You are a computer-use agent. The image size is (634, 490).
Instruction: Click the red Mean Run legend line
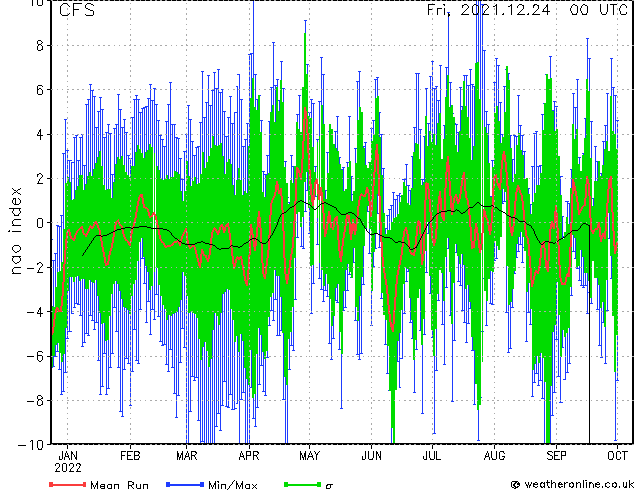(x=67, y=484)
